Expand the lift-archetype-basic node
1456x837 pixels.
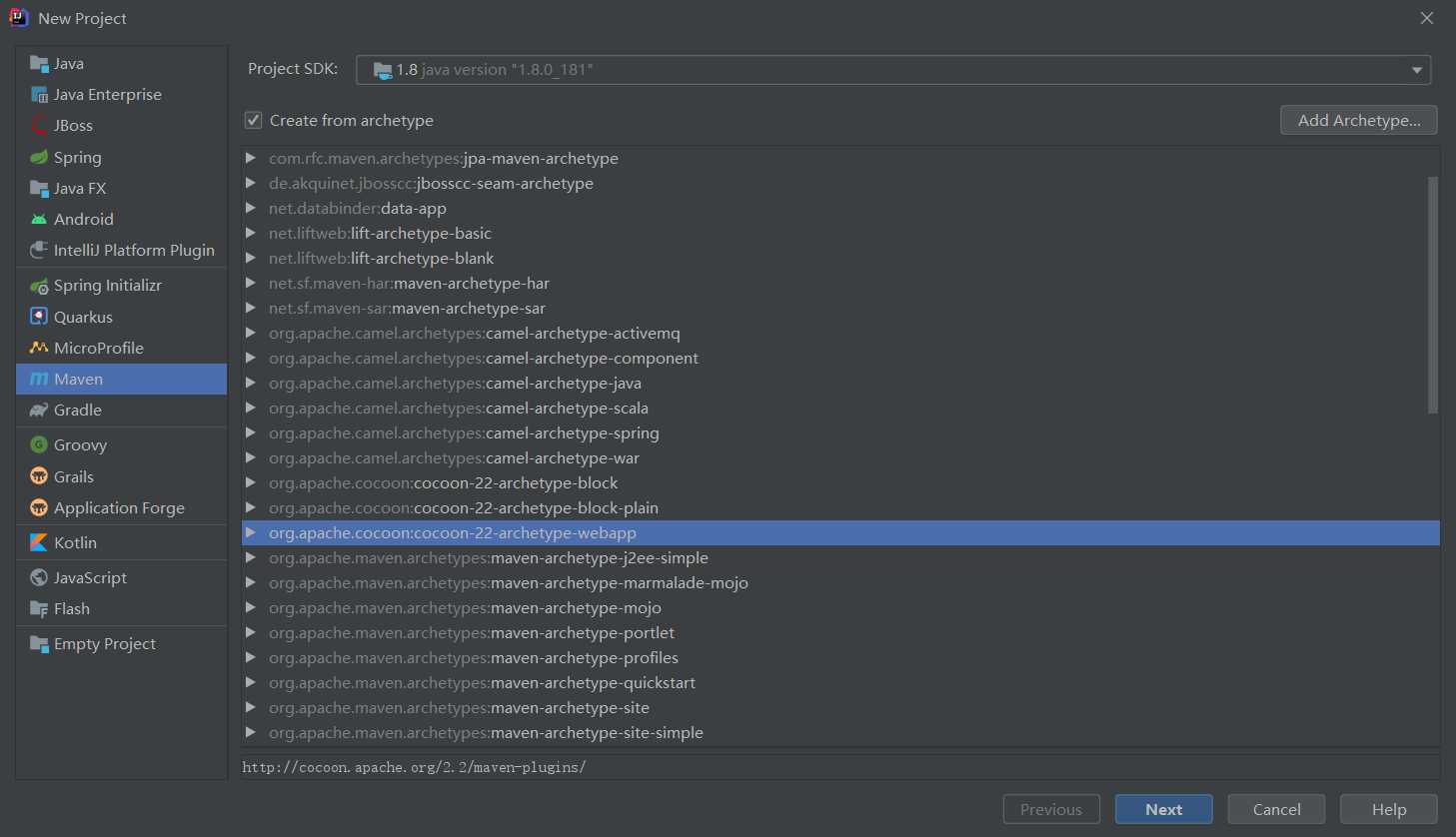click(x=251, y=233)
